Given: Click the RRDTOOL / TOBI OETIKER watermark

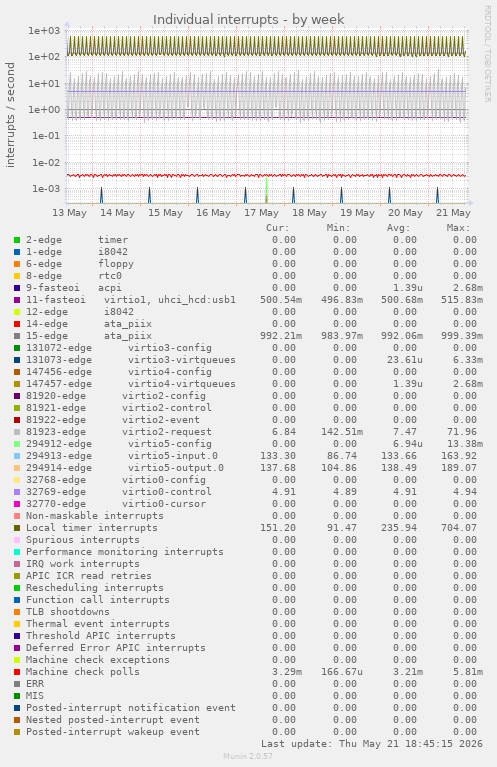Looking at the screenshot, I should 487,54.
